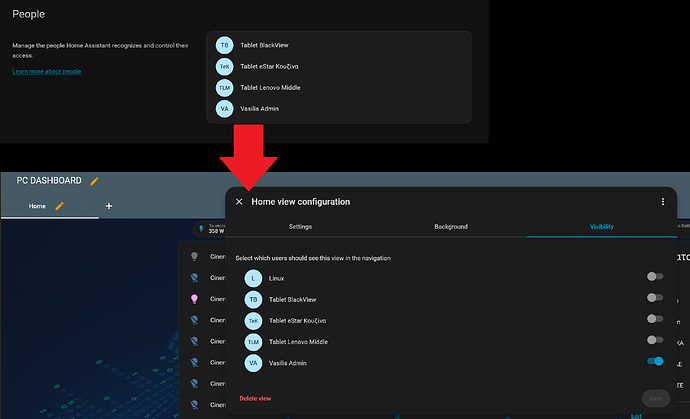This screenshot has height=419, width=690.
Task: Open the dialog's three-dot overflow menu
Action: coord(663,202)
